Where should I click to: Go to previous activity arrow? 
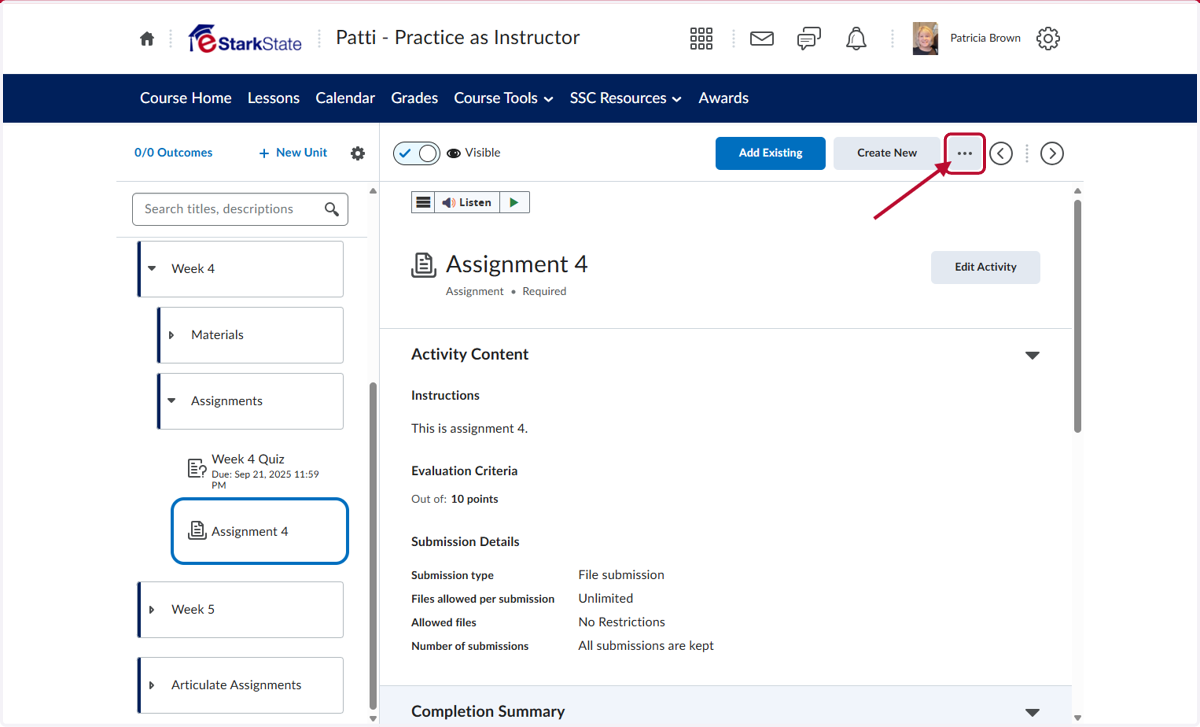point(1001,153)
